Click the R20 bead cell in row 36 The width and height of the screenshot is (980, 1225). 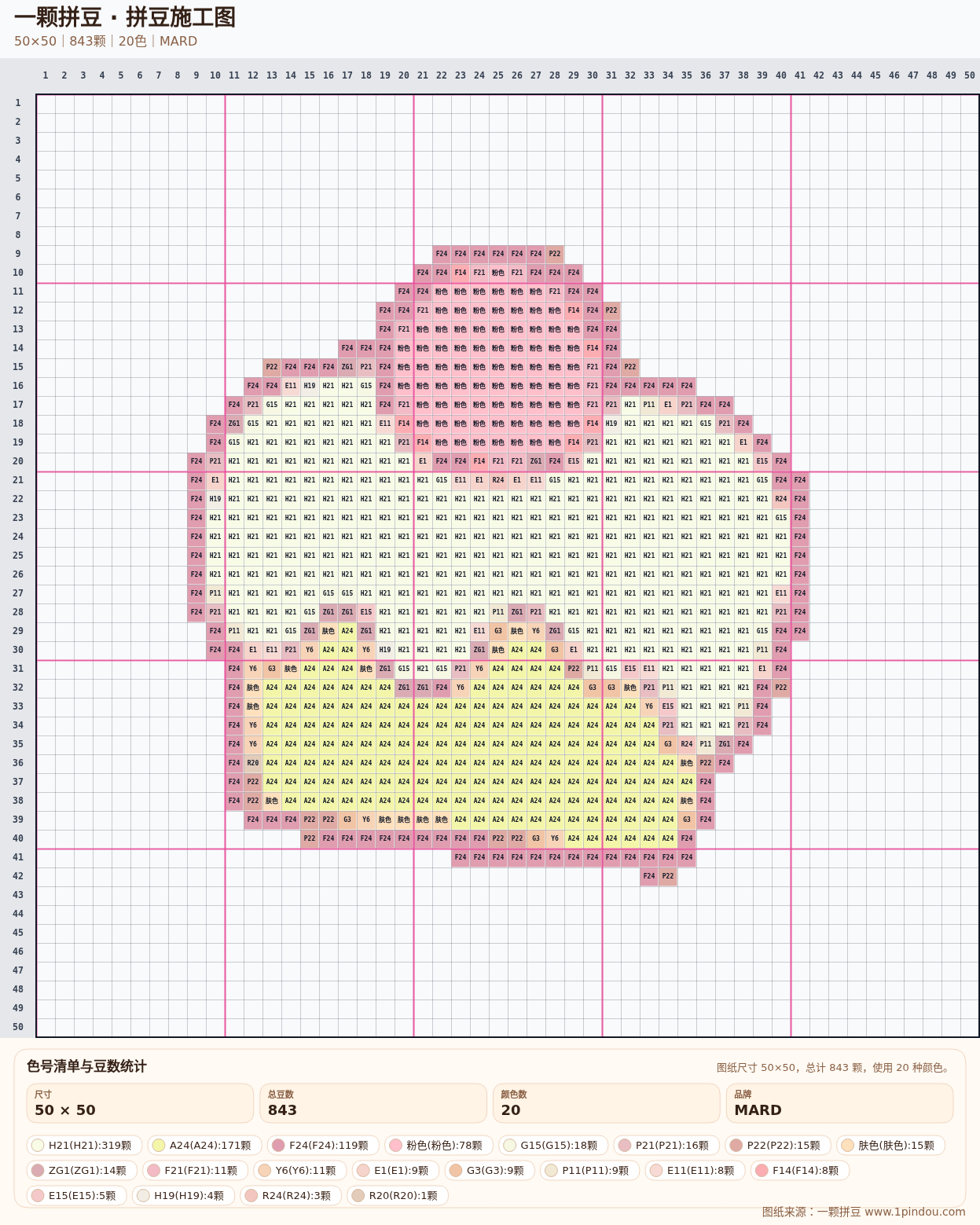click(253, 763)
